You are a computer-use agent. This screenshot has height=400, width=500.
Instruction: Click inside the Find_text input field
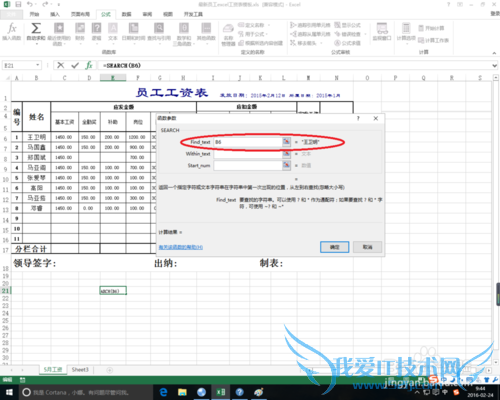point(248,142)
